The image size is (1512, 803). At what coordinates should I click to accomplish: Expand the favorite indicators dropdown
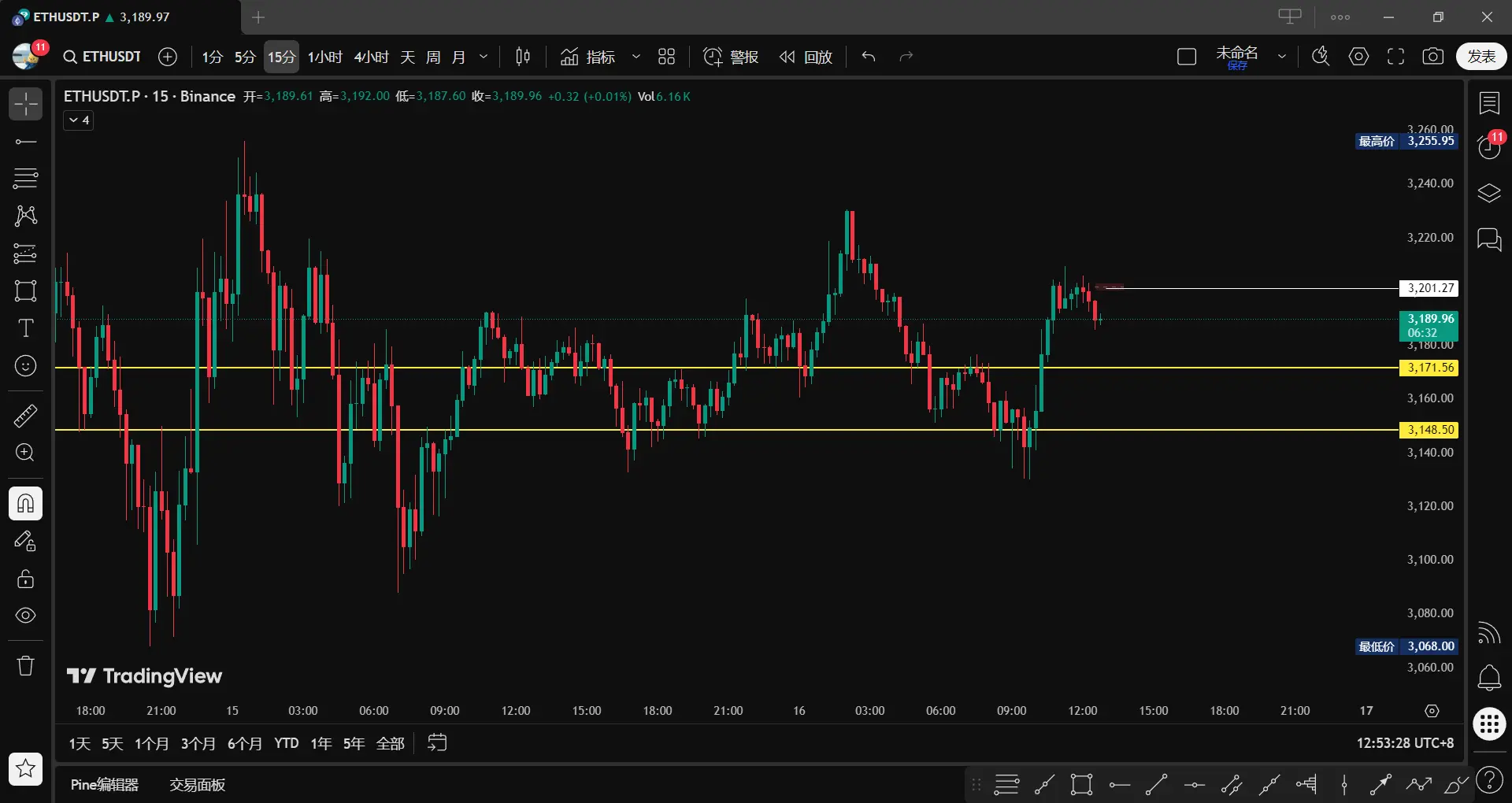point(636,57)
